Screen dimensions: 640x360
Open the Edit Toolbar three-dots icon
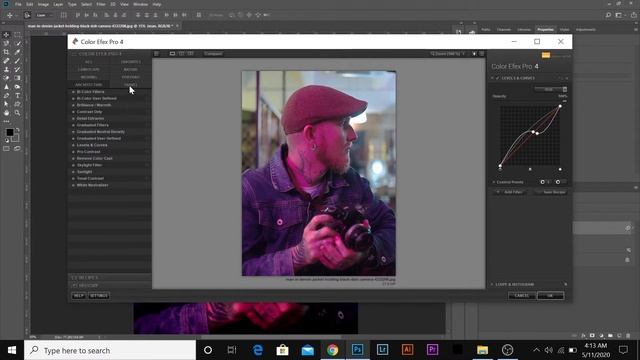tap(6, 121)
